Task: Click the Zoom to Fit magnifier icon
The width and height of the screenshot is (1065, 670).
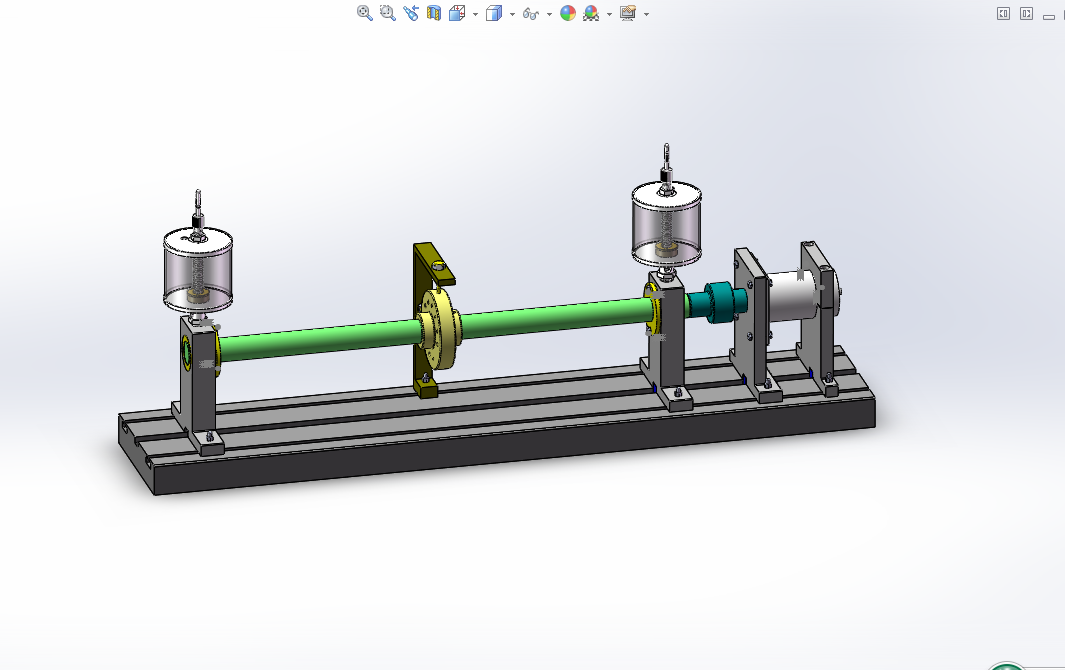Action: pyautogui.click(x=364, y=13)
